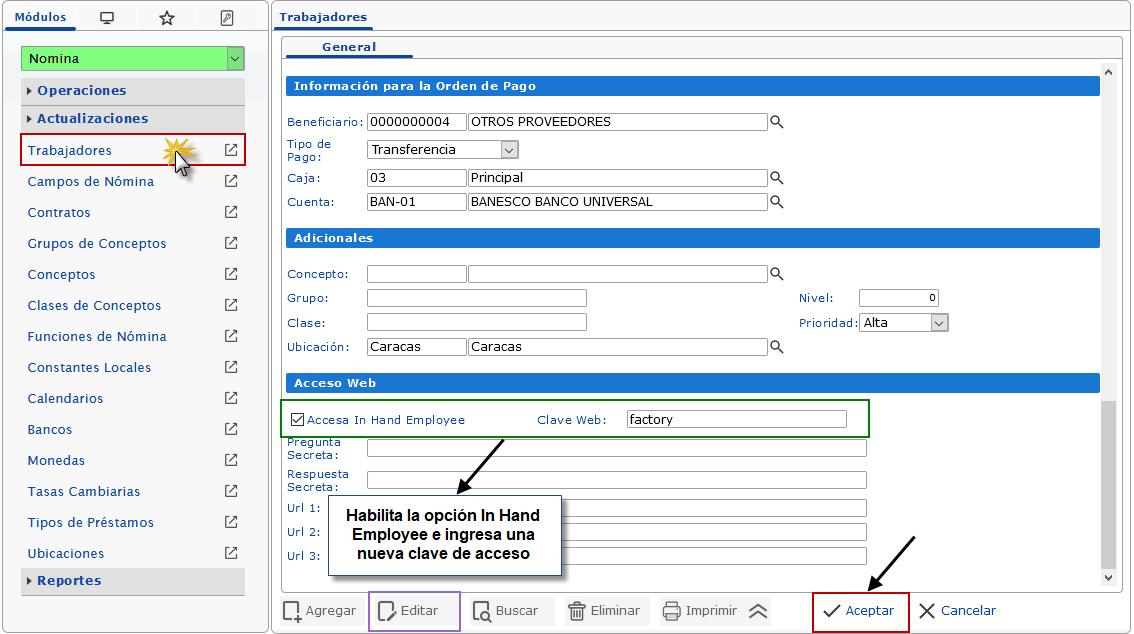Click the search magnifier beside Beneficiario

tap(776, 122)
